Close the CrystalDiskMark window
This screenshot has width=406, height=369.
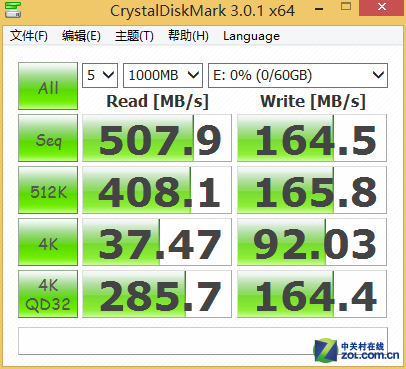382,7
